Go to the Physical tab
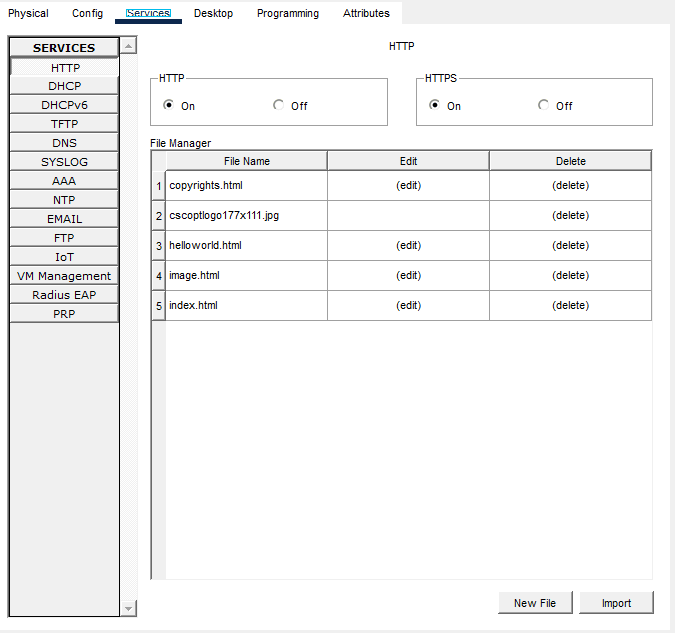Image resolution: width=675 pixels, height=633 pixels. 28,13
